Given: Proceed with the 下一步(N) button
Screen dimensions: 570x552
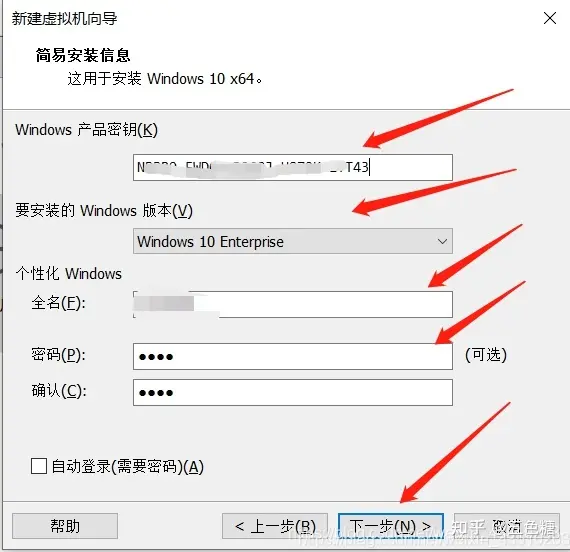Looking at the screenshot, I should point(391,526).
